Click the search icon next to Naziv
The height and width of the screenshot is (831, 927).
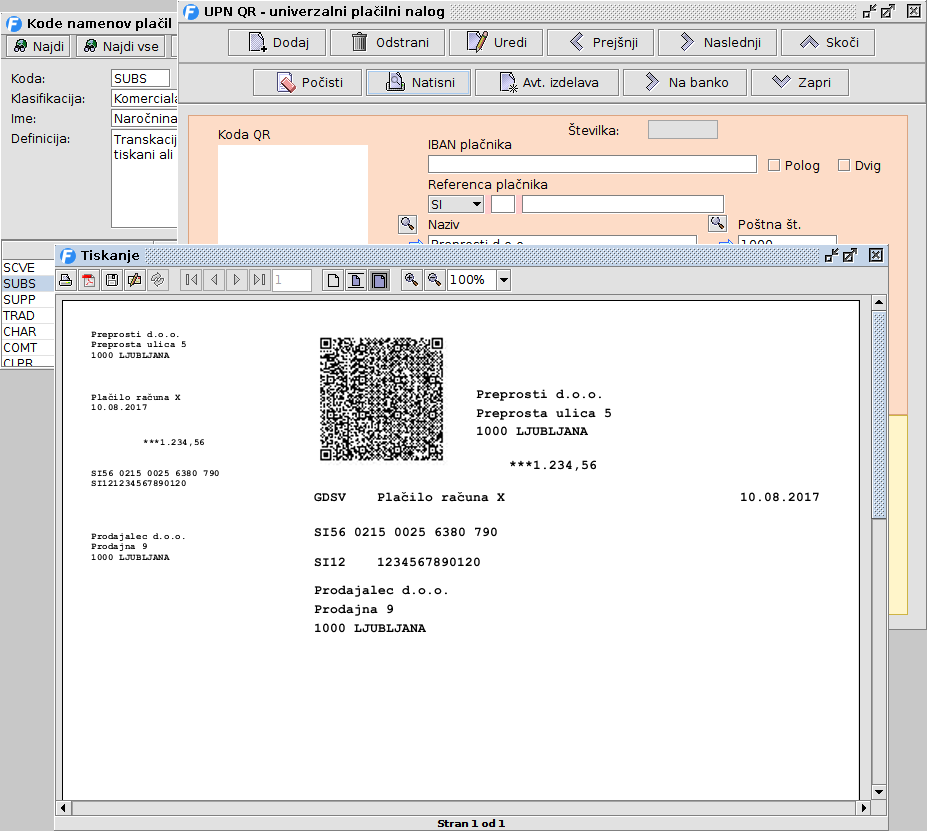pos(407,224)
